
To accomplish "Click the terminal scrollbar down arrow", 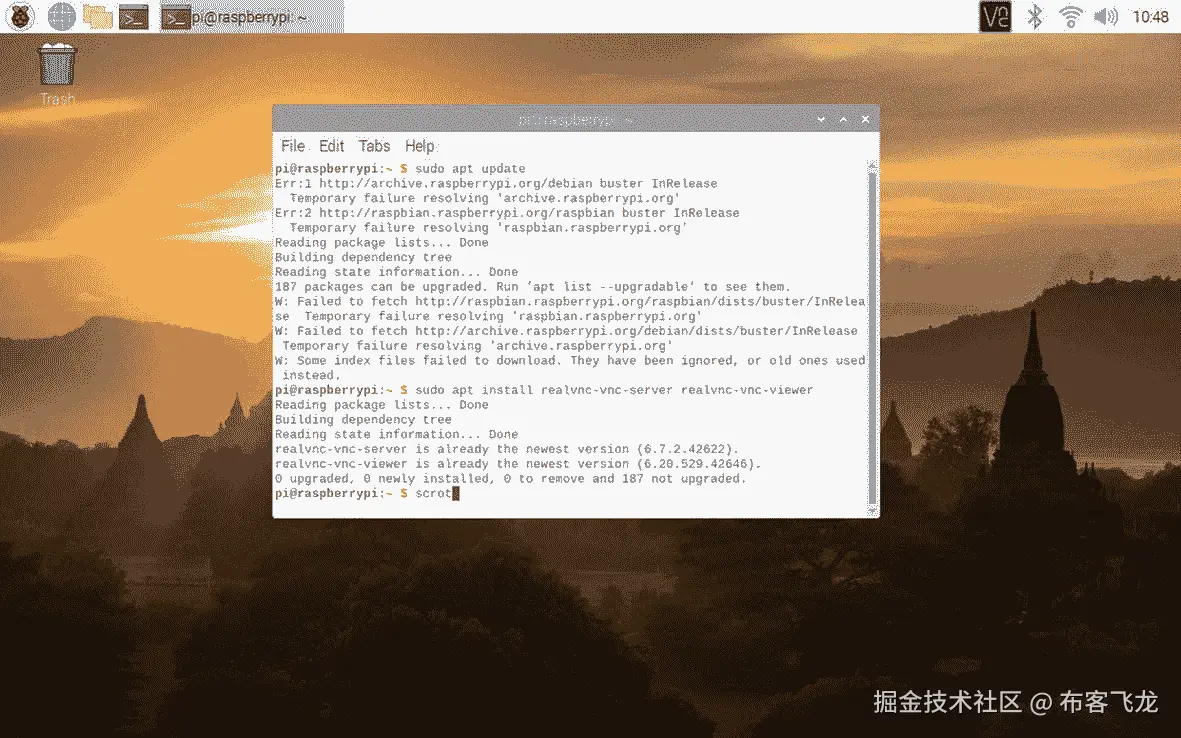I will 872,511.
